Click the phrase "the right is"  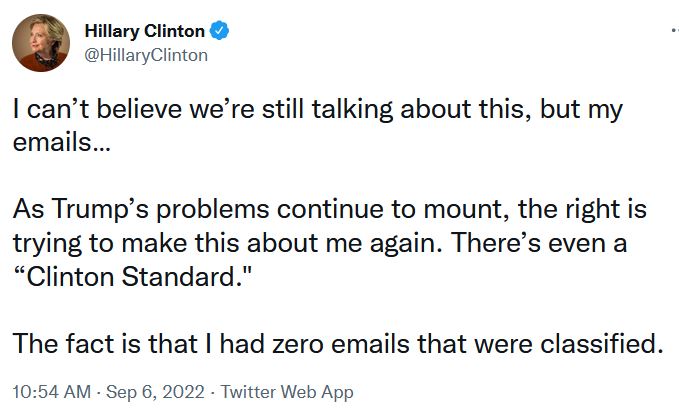[586, 212]
